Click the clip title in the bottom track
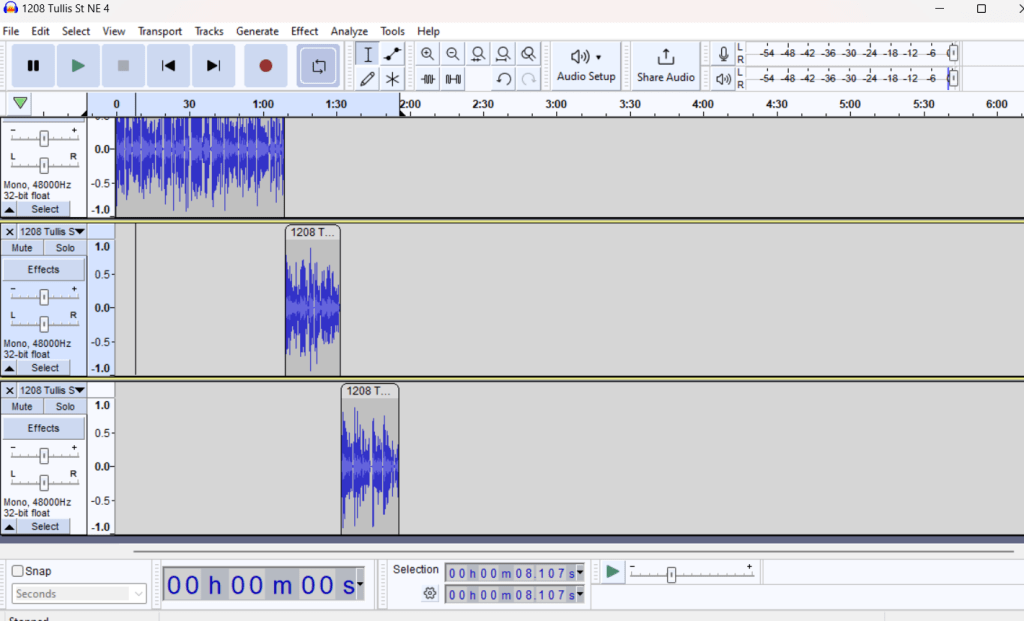Viewport: 1024px width, 621px height. tap(368, 391)
